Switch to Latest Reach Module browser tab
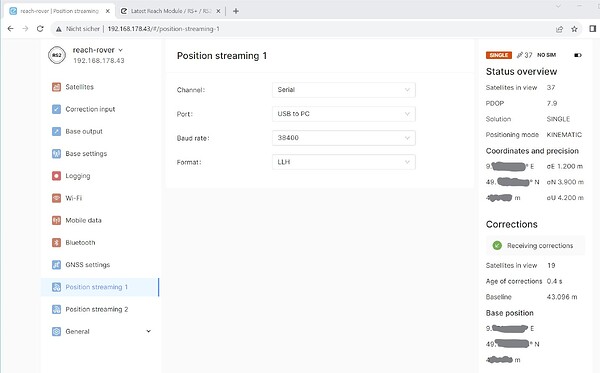Viewport: 600px width, 373px height. pyautogui.click(x=171, y=11)
